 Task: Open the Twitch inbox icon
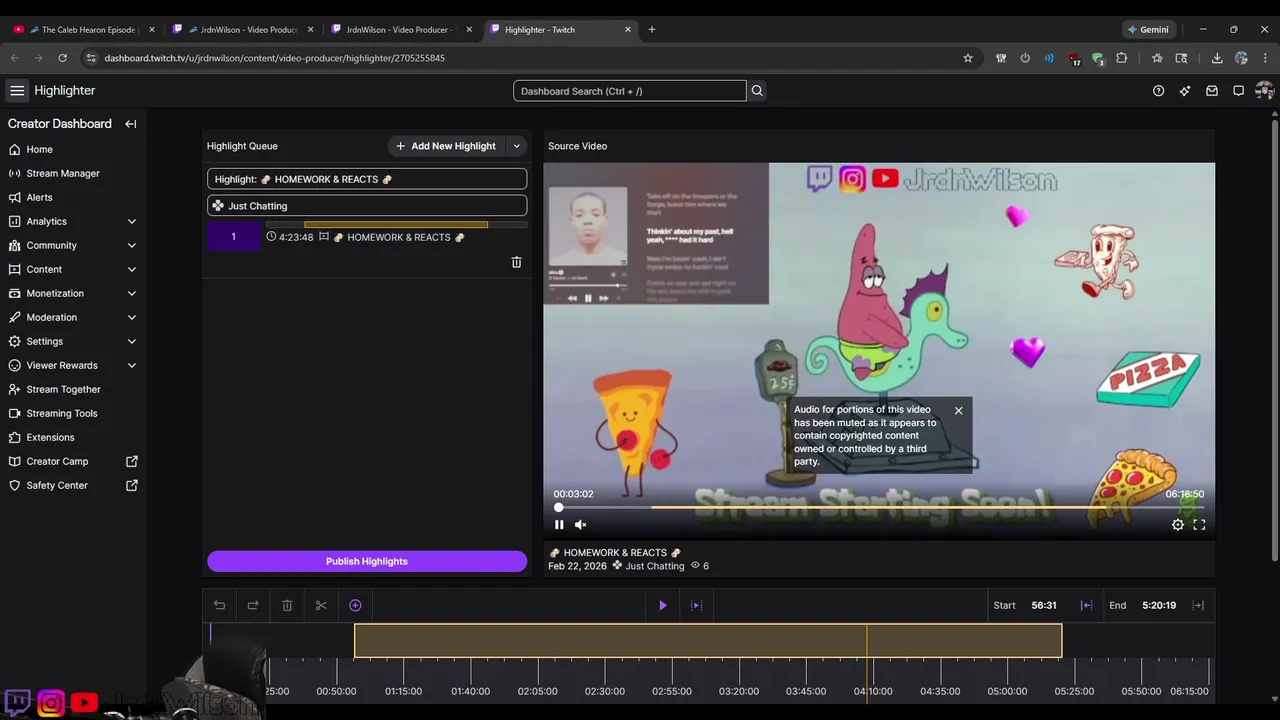click(x=1212, y=91)
